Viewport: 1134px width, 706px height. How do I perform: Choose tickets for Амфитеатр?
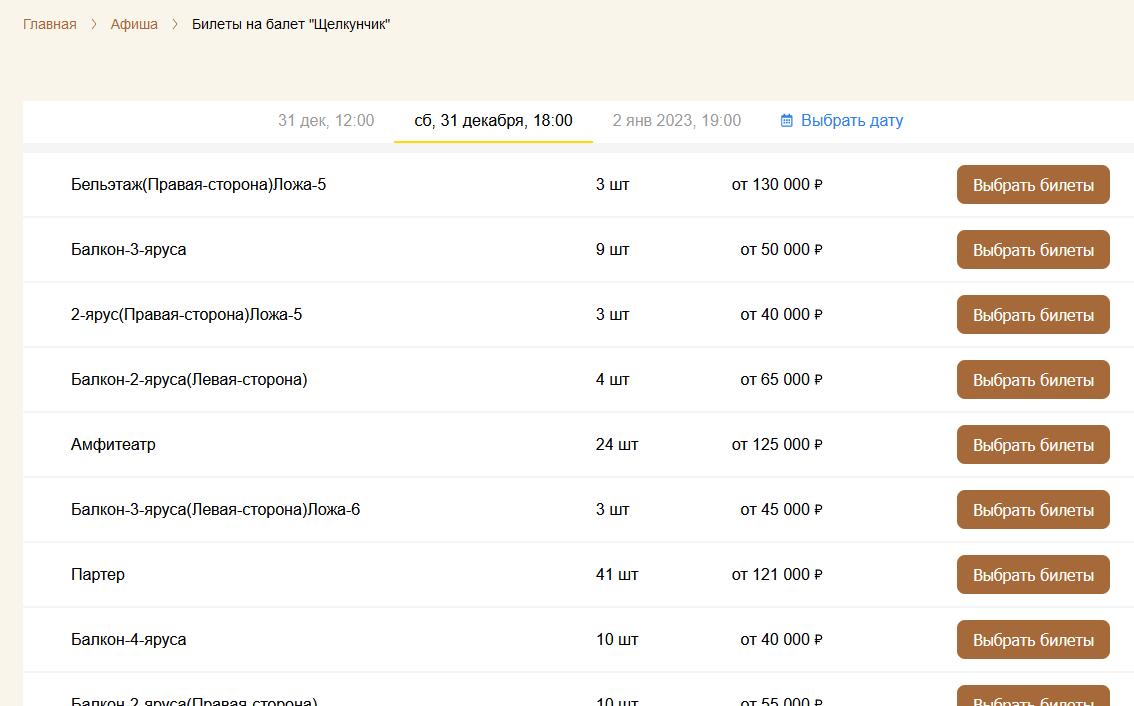(x=1033, y=445)
